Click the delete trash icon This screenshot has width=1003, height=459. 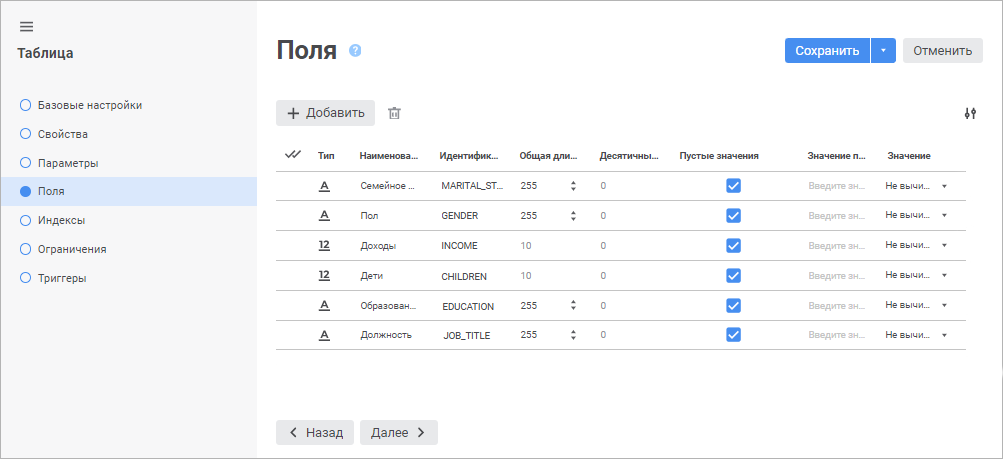point(394,113)
